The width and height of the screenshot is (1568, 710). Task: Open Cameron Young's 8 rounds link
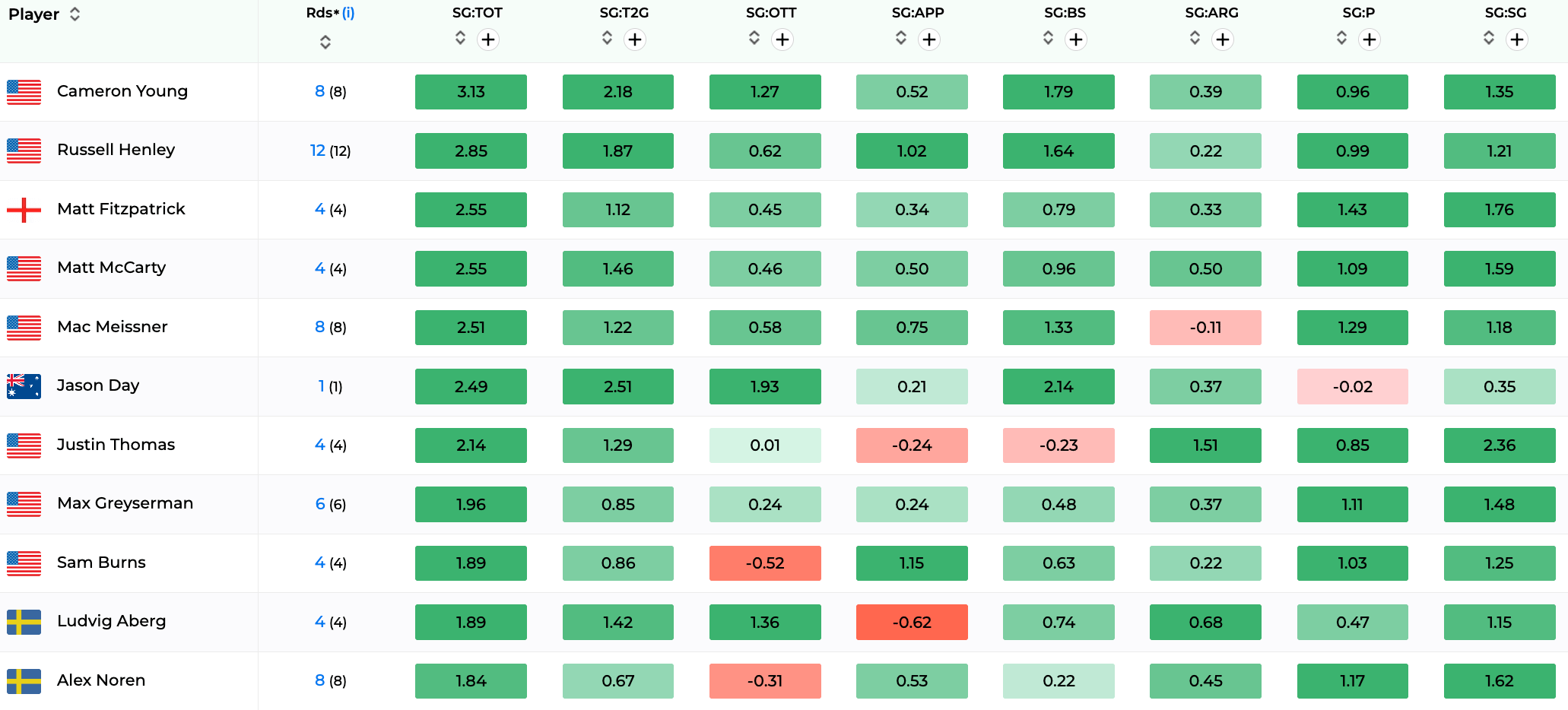320,91
